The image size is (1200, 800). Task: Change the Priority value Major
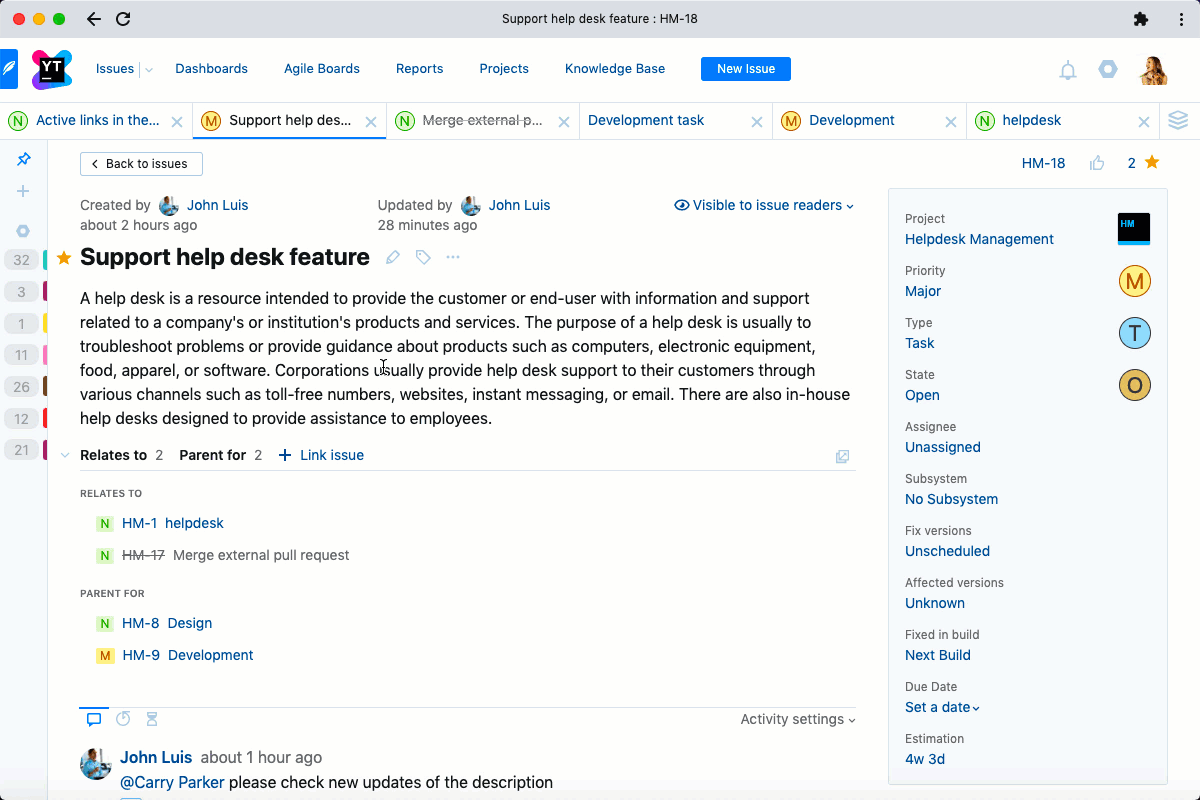[x=923, y=291]
